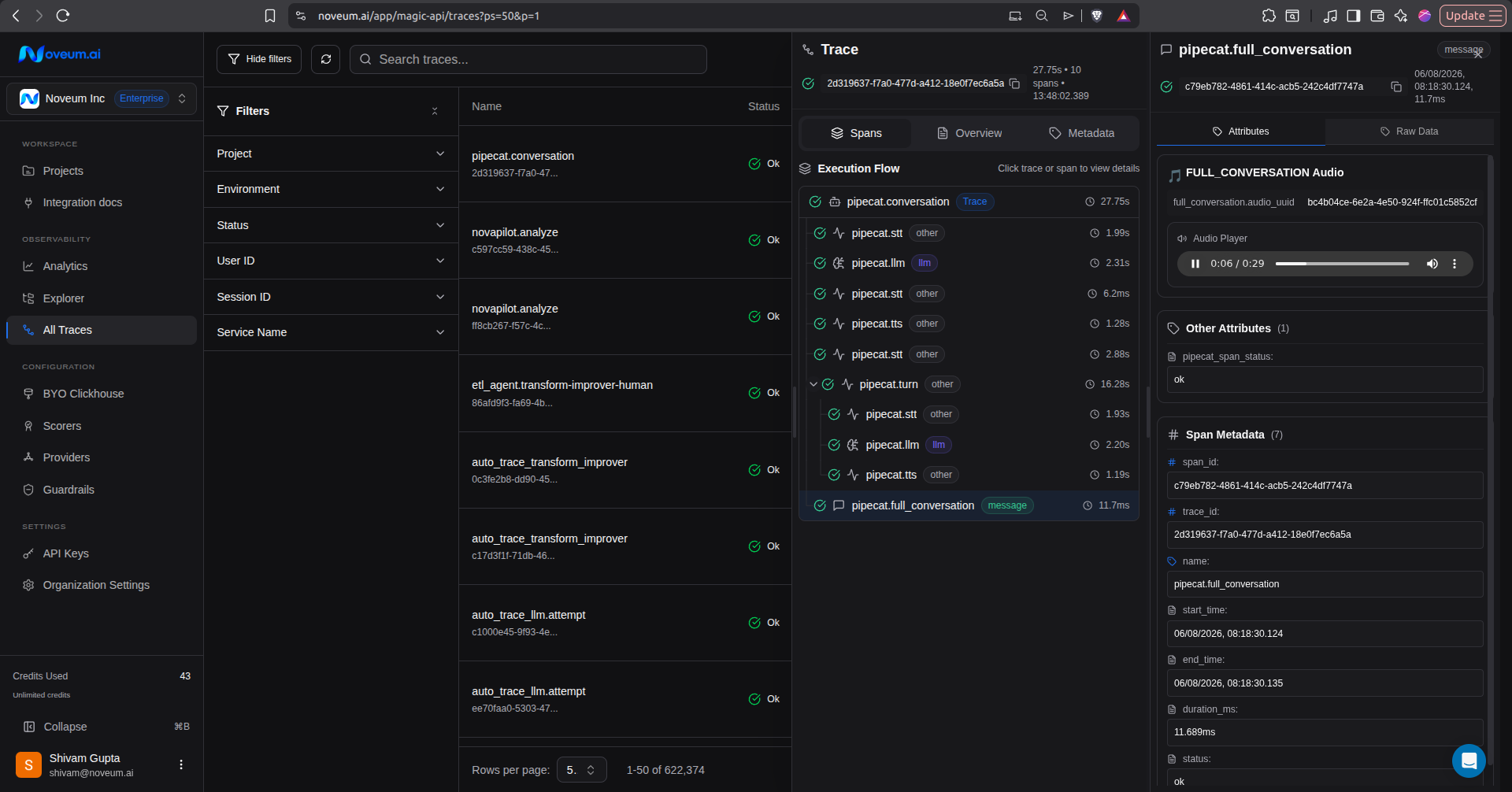This screenshot has width=1512, height=792.
Task: Click the browser Update button
Action: pos(1473,16)
